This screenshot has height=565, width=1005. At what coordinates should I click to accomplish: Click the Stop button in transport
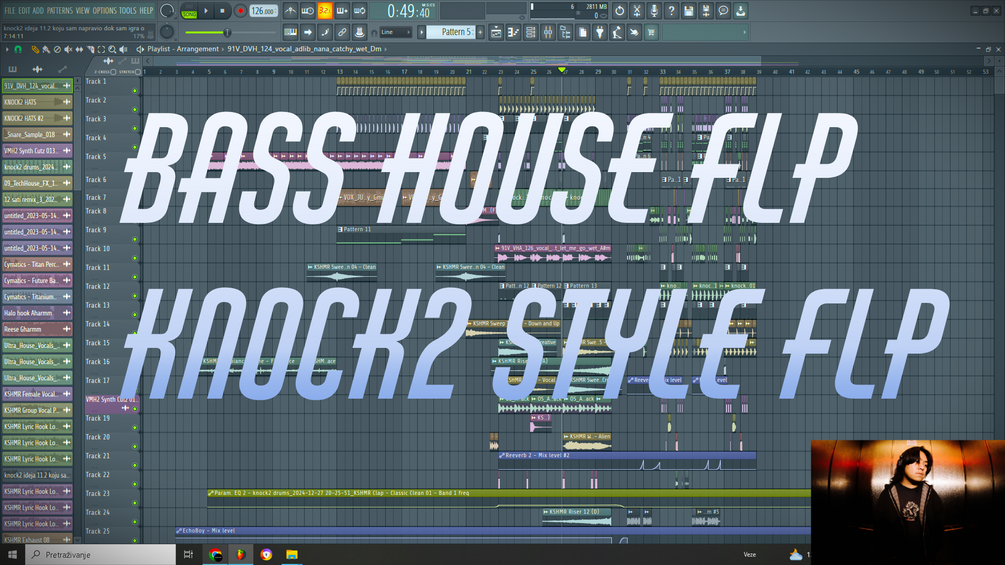tap(222, 11)
